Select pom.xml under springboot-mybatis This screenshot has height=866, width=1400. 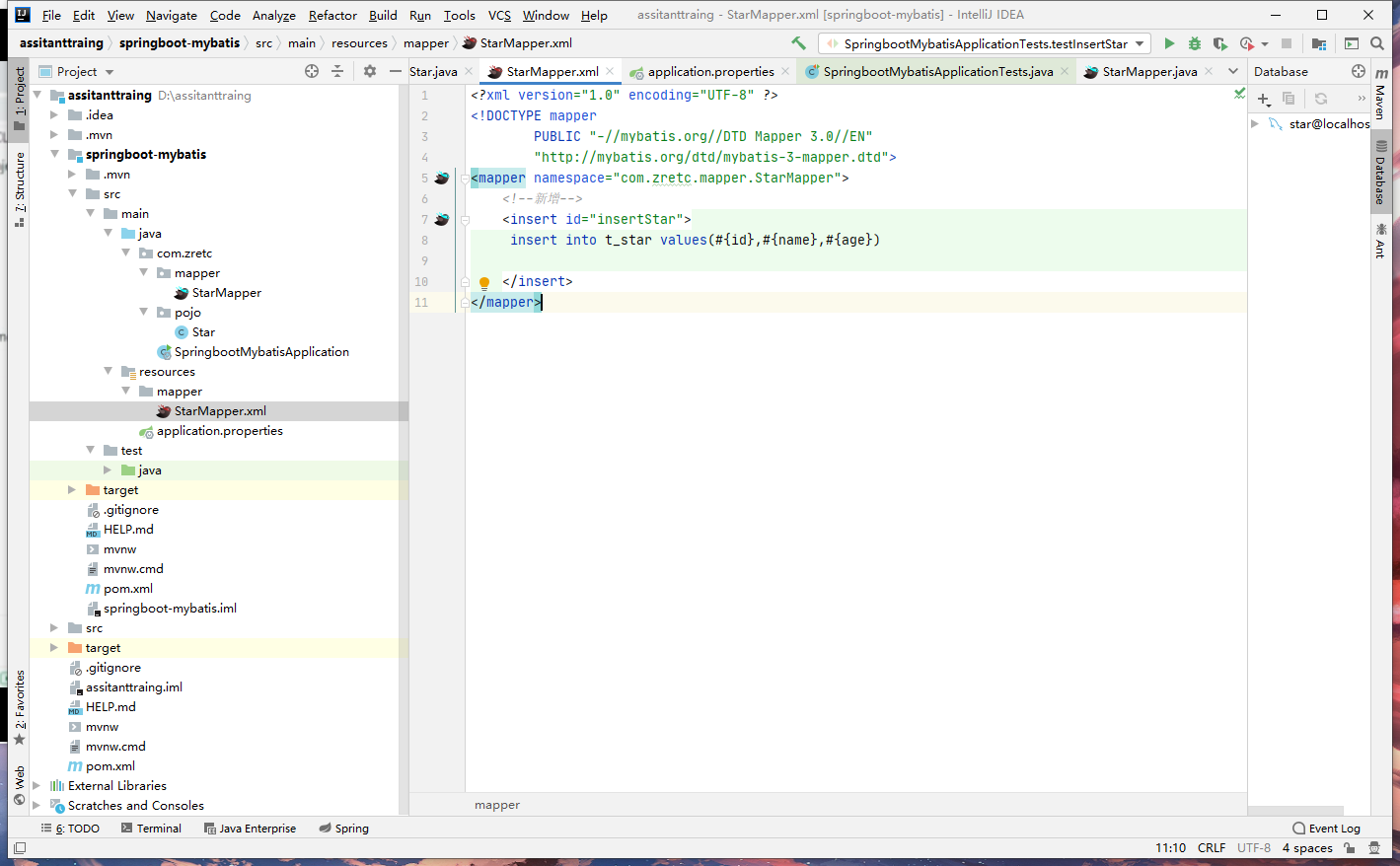point(128,589)
